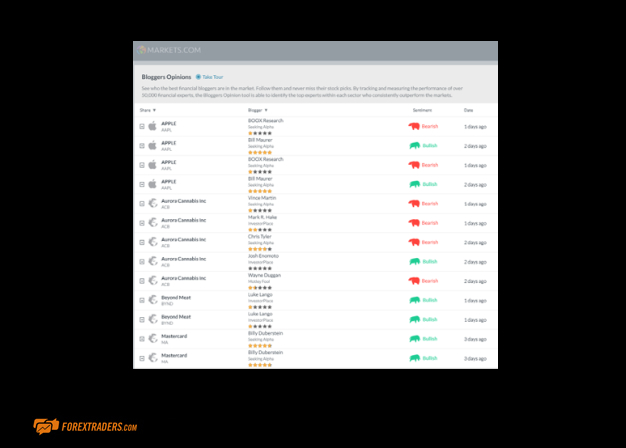Click '2 days ago' in Wayne Duggan's row
This screenshot has height=448, width=626.
[x=475, y=281]
